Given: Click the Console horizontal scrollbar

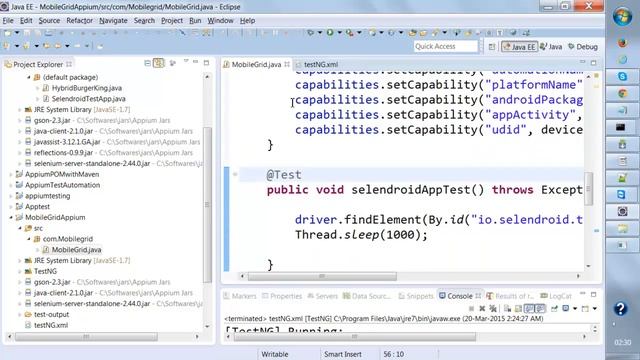Looking at the screenshot, I should point(354,337).
